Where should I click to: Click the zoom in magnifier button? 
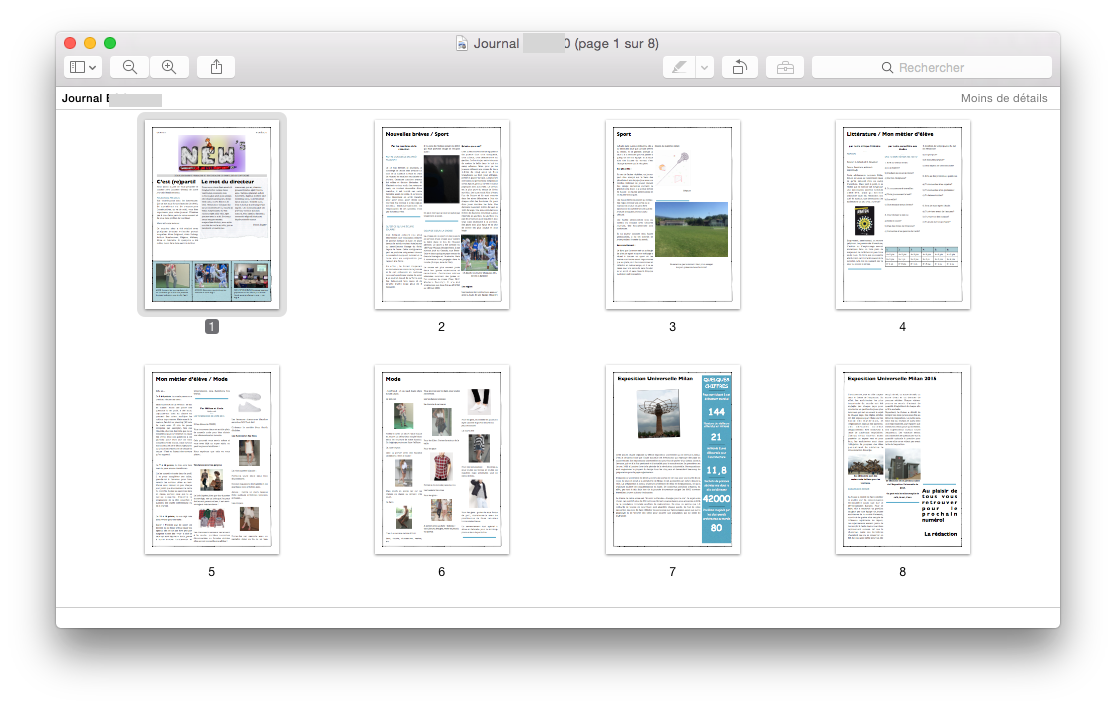pos(169,67)
